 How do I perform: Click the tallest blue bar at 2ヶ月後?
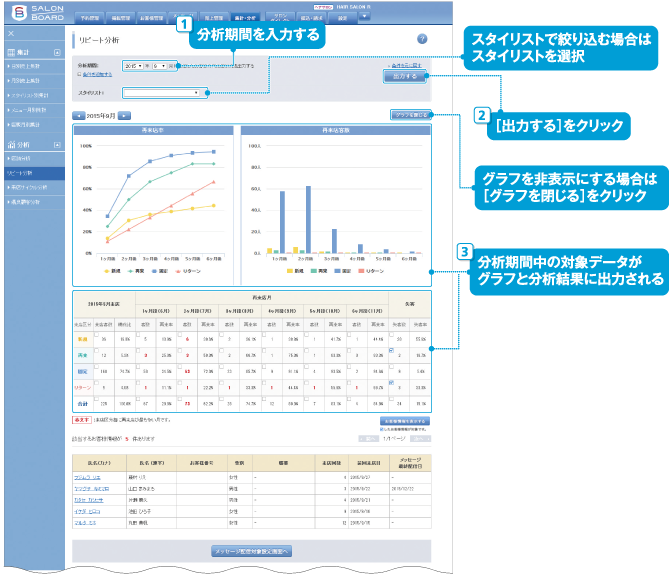(308, 220)
